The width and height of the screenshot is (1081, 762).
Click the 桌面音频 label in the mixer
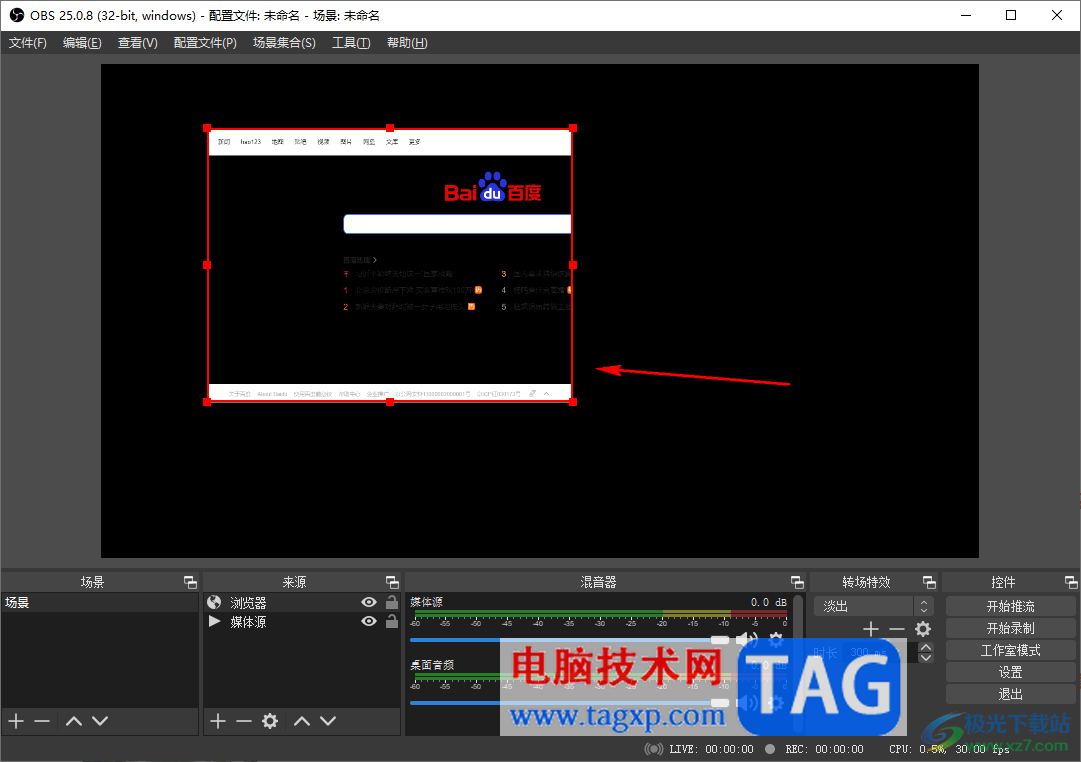coord(432,665)
